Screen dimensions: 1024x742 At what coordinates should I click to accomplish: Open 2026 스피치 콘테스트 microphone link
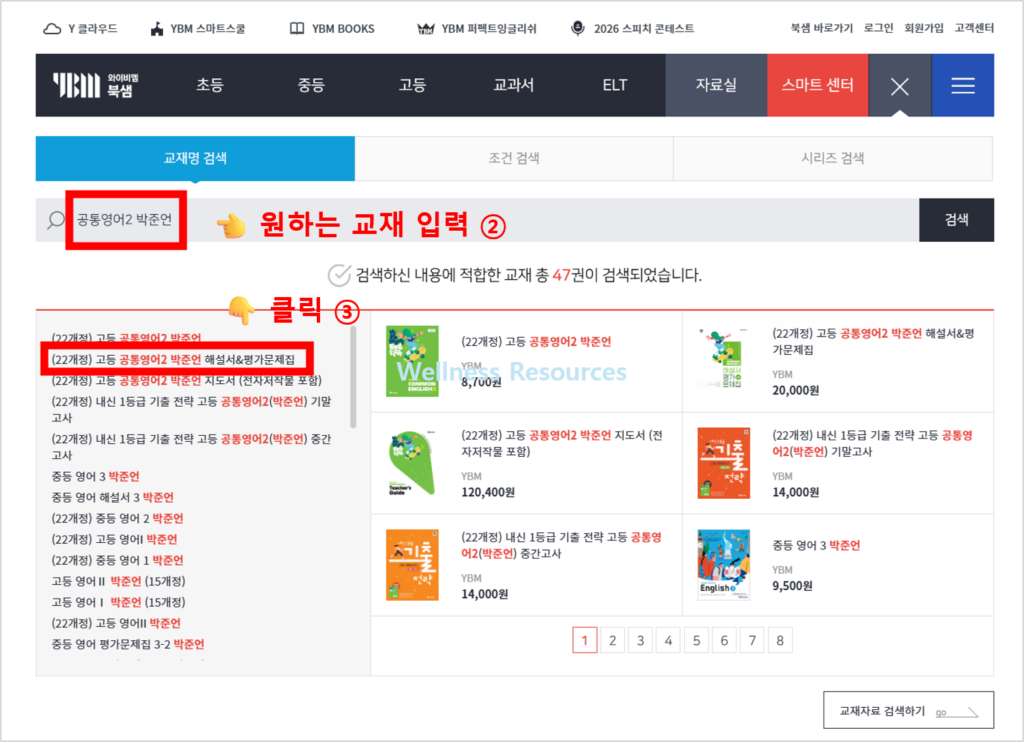pyautogui.click(x=632, y=29)
